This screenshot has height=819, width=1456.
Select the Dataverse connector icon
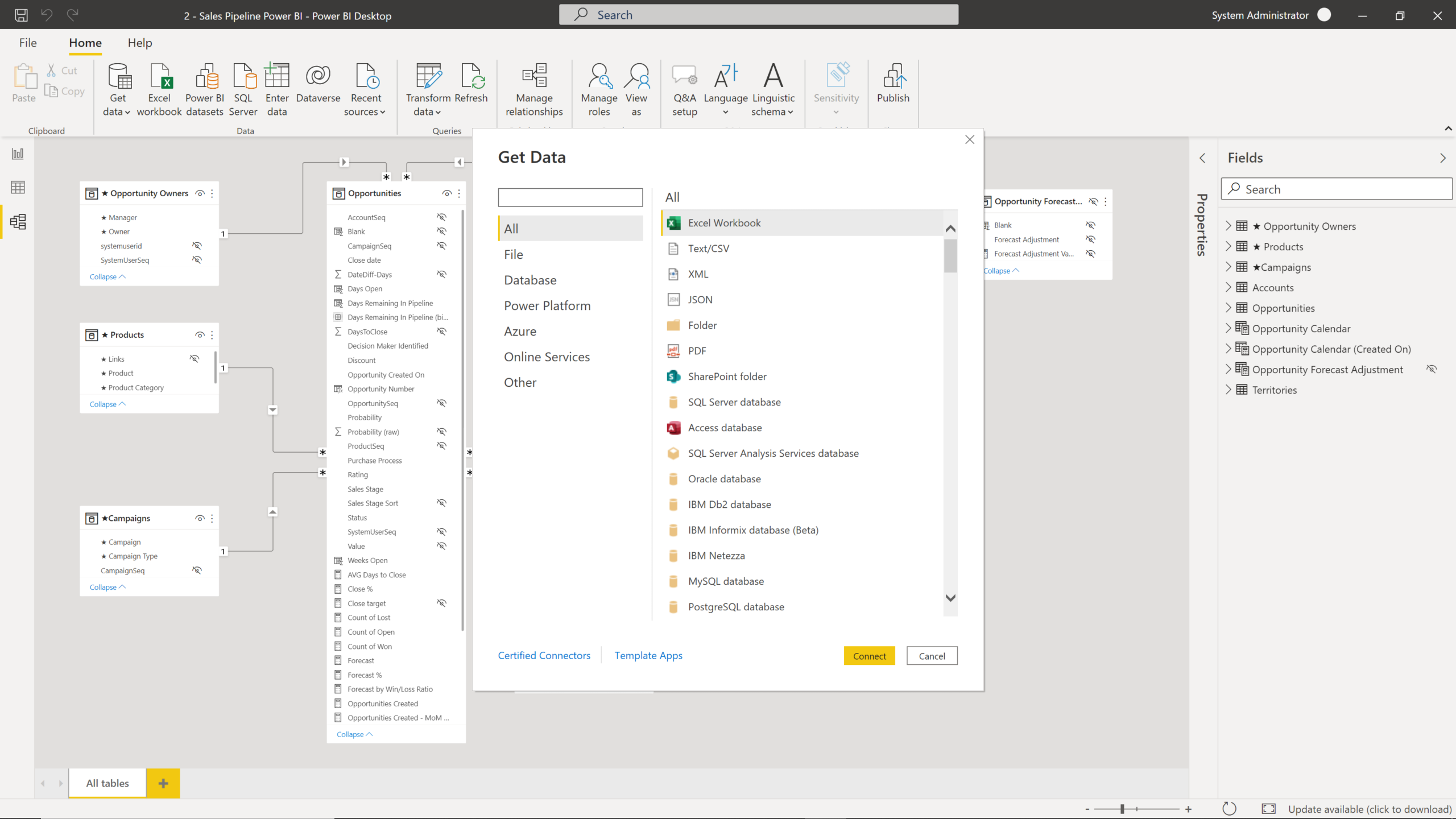[318, 82]
